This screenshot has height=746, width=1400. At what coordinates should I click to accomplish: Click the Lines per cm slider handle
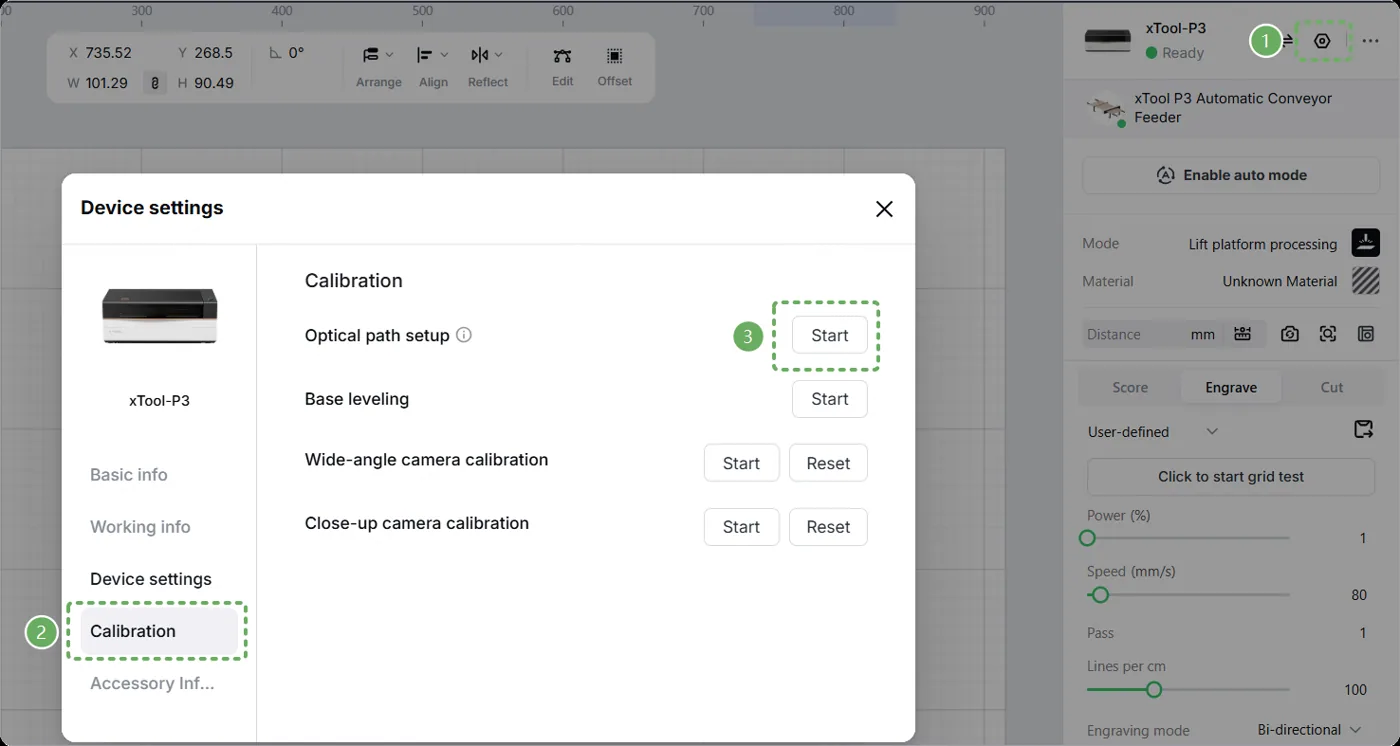[1154, 690]
